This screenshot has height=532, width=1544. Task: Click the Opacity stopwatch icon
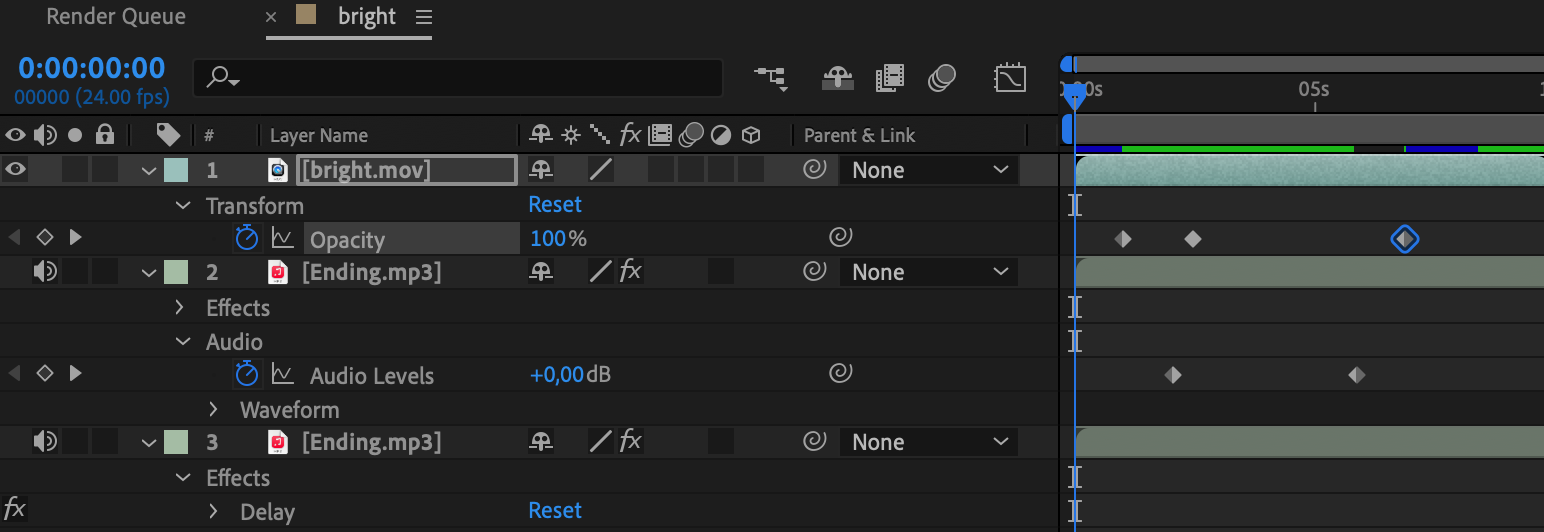pos(246,238)
